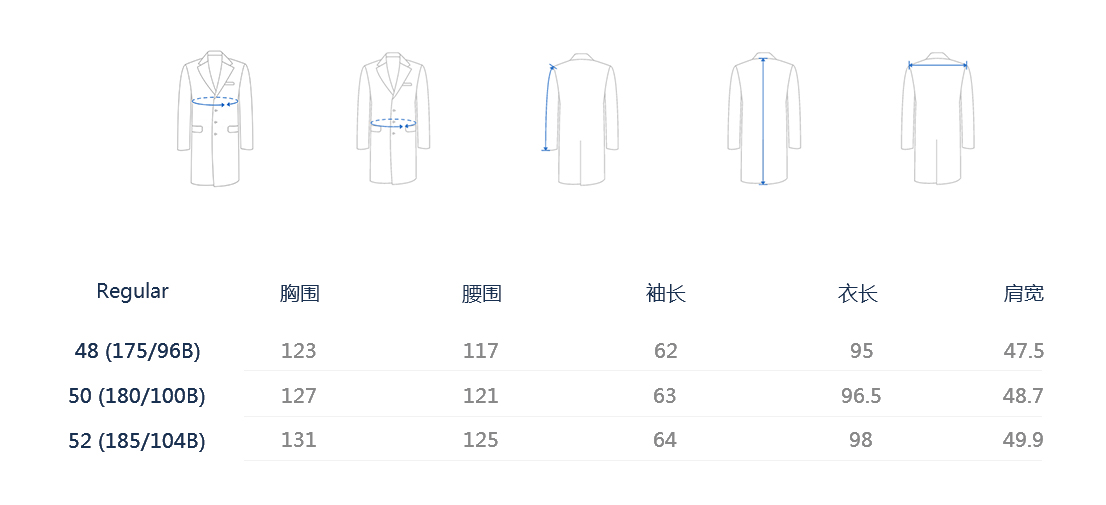Image resolution: width=1106 pixels, height=505 pixels.
Task: Click shoulder width value 49.9
Action: (x=1023, y=440)
